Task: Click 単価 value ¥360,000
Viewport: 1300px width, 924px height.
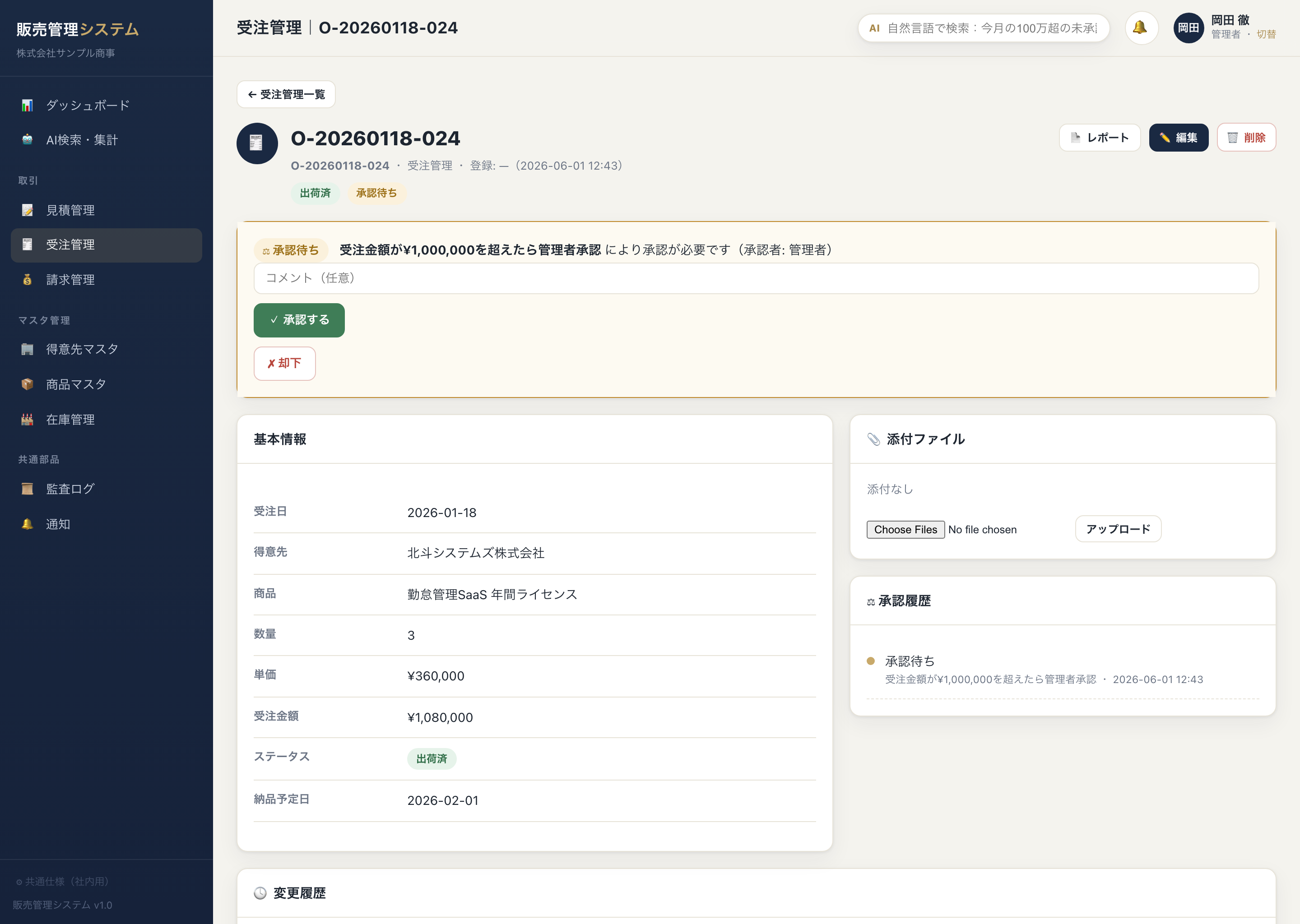Action: tap(436, 676)
